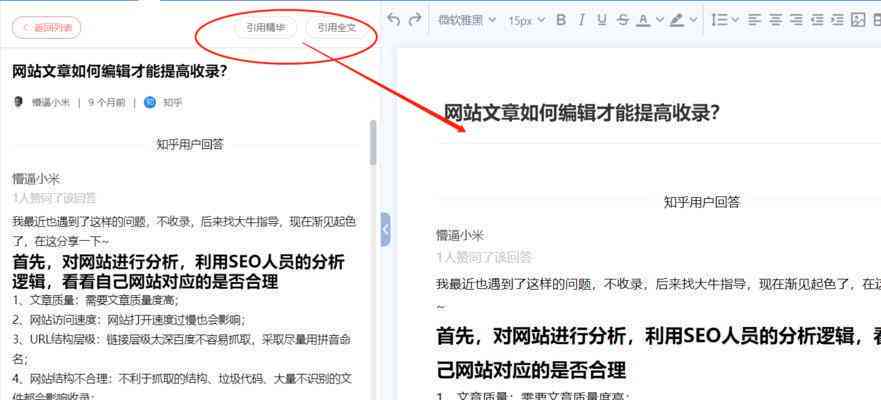Click the editor heading 首先，对网站进行分析
Screen dimensions: 881x400
coord(659,353)
